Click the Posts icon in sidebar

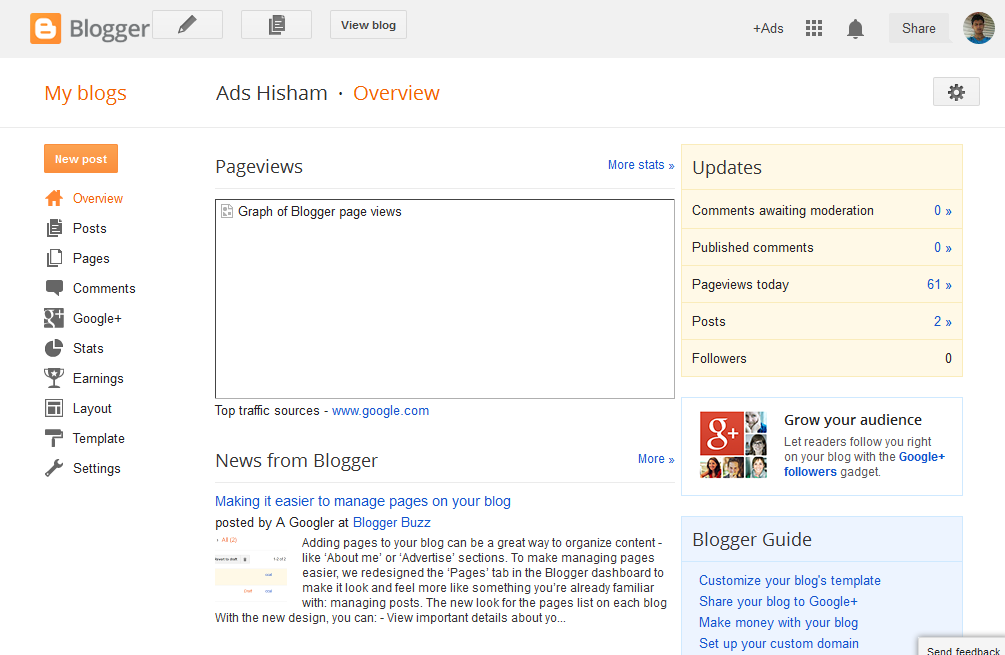(54, 228)
